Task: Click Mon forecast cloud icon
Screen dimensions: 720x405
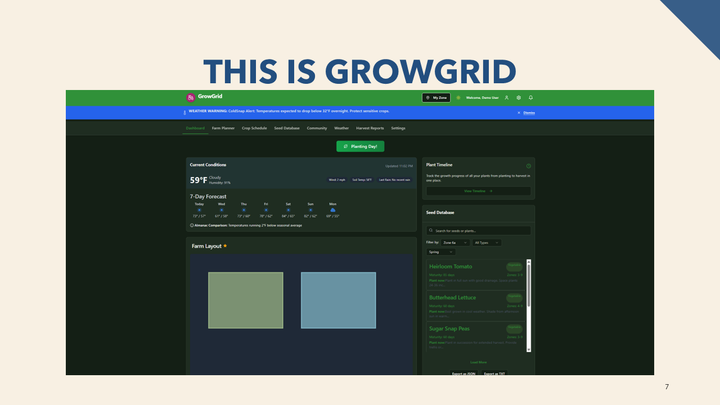Action: (333, 210)
